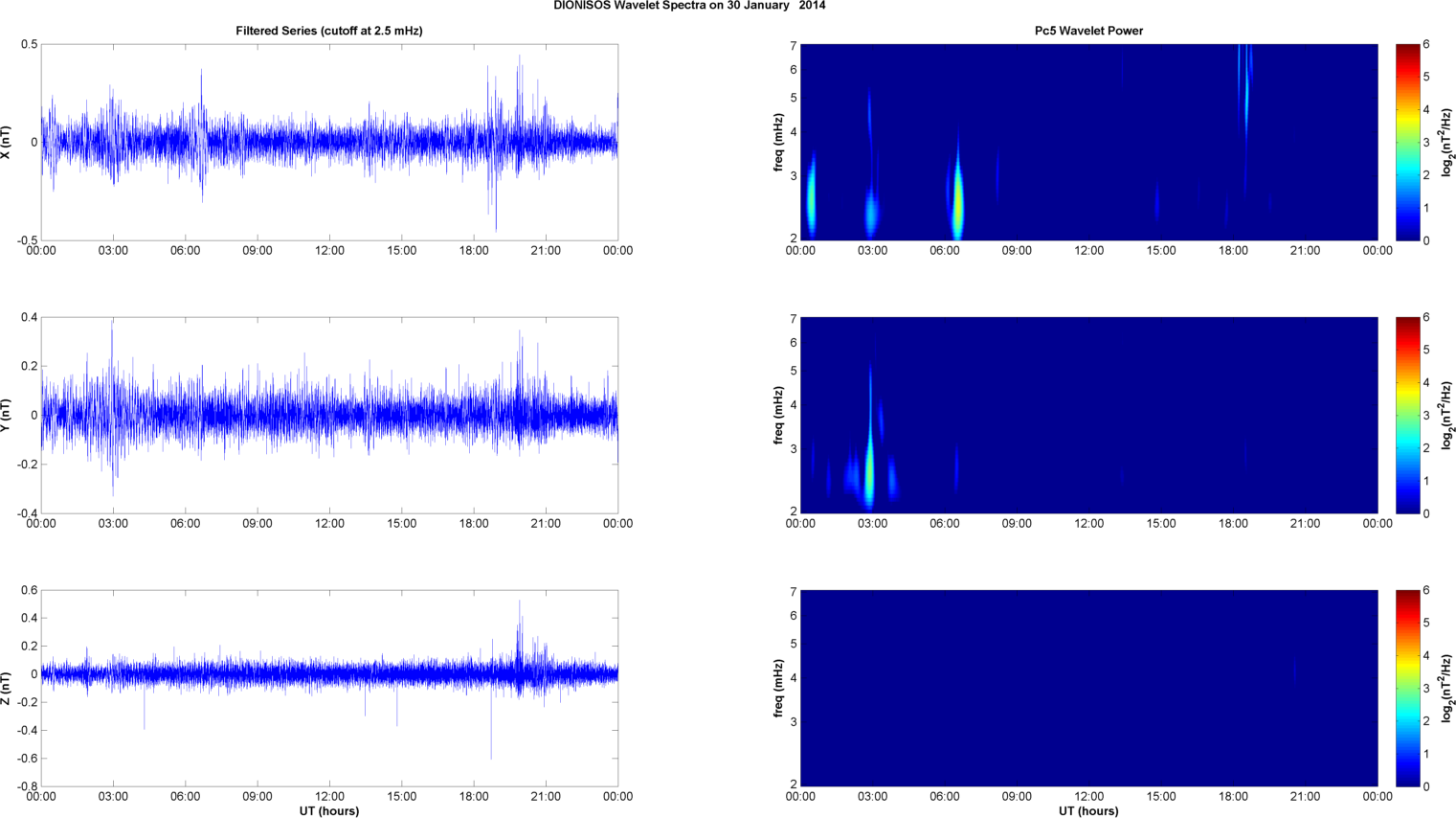Click "freq (mHz)" label of the Y wavelet panel
The height and width of the screenshot is (818, 1456).
pyautogui.click(x=779, y=415)
